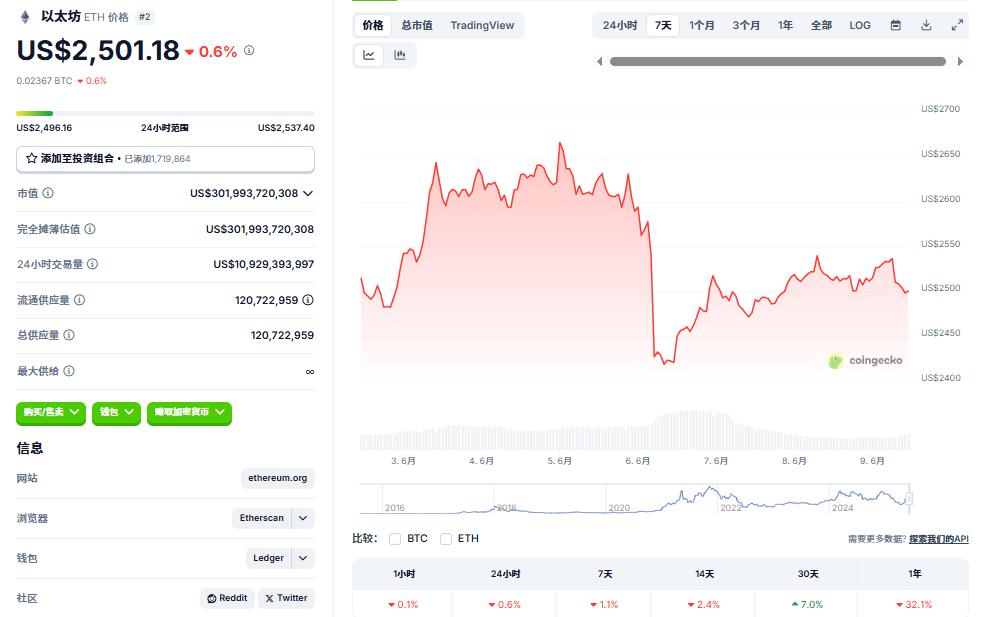Open Reddit community link
The width and height of the screenshot is (983, 617).
click(227, 598)
